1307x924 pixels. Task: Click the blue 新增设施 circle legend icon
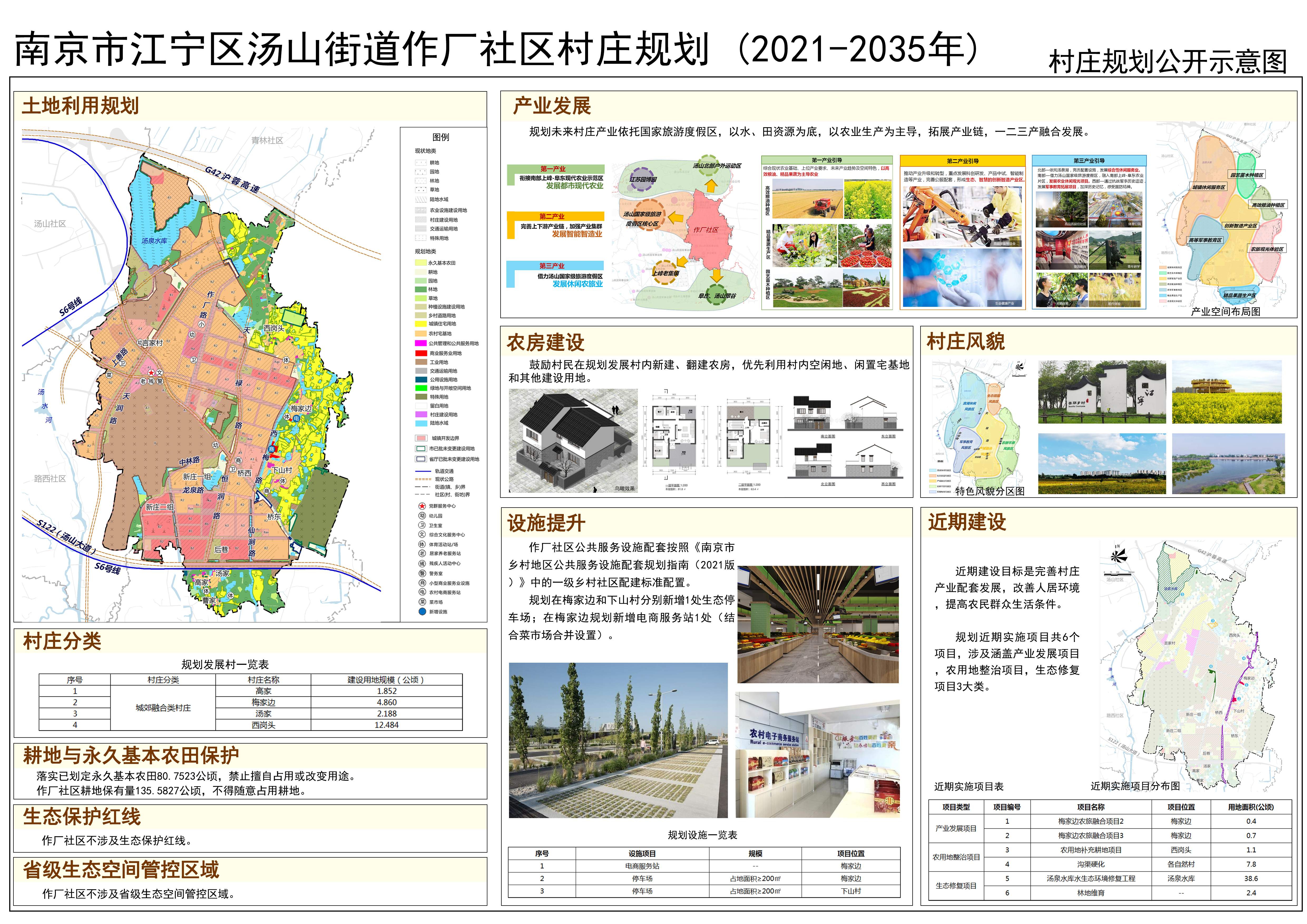pyautogui.click(x=422, y=612)
